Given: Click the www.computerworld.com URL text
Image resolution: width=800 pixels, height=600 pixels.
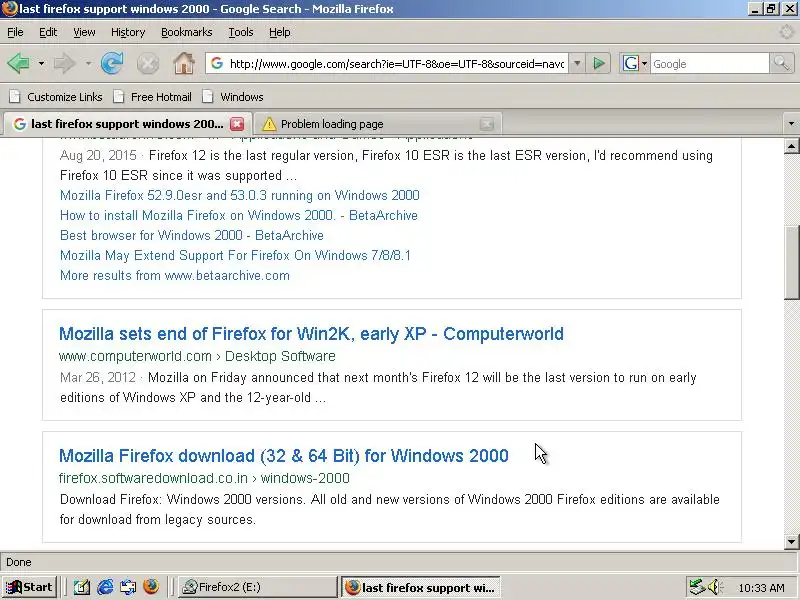Looking at the screenshot, I should (135, 356).
